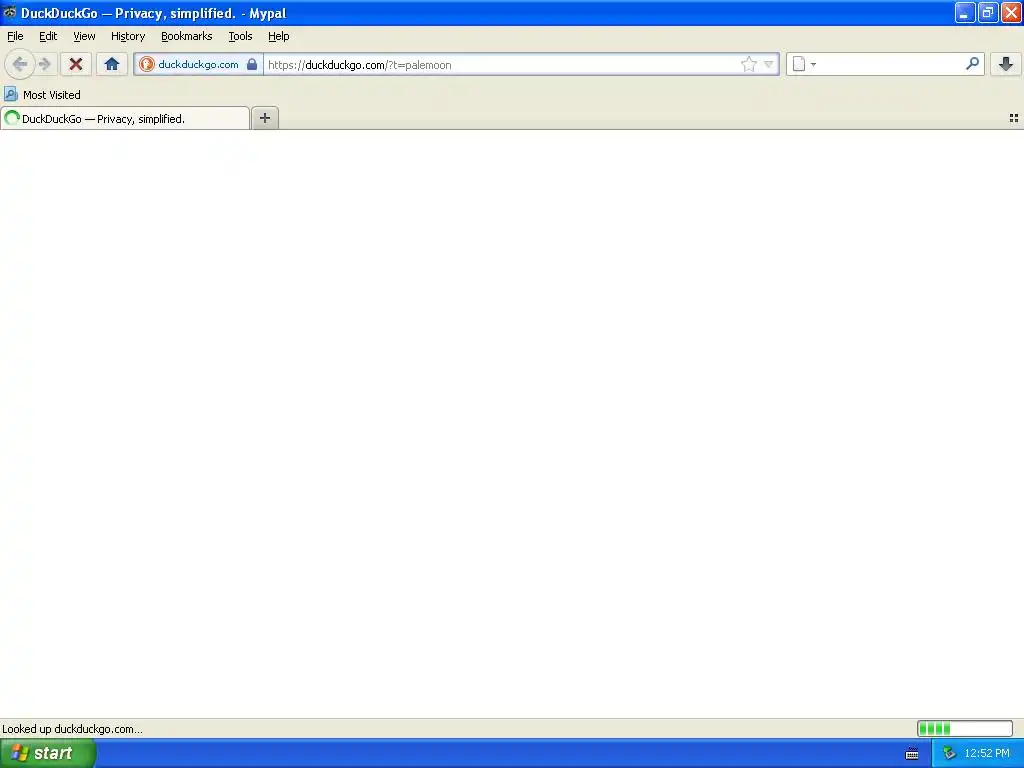Click the magnifier search go icon
The width and height of the screenshot is (1024, 768).
[972, 63]
